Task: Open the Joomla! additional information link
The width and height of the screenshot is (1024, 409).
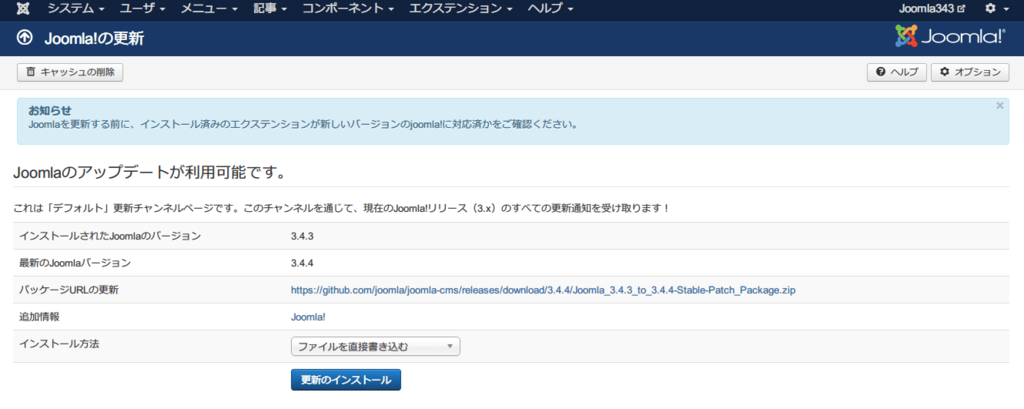Action: click(308, 317)
